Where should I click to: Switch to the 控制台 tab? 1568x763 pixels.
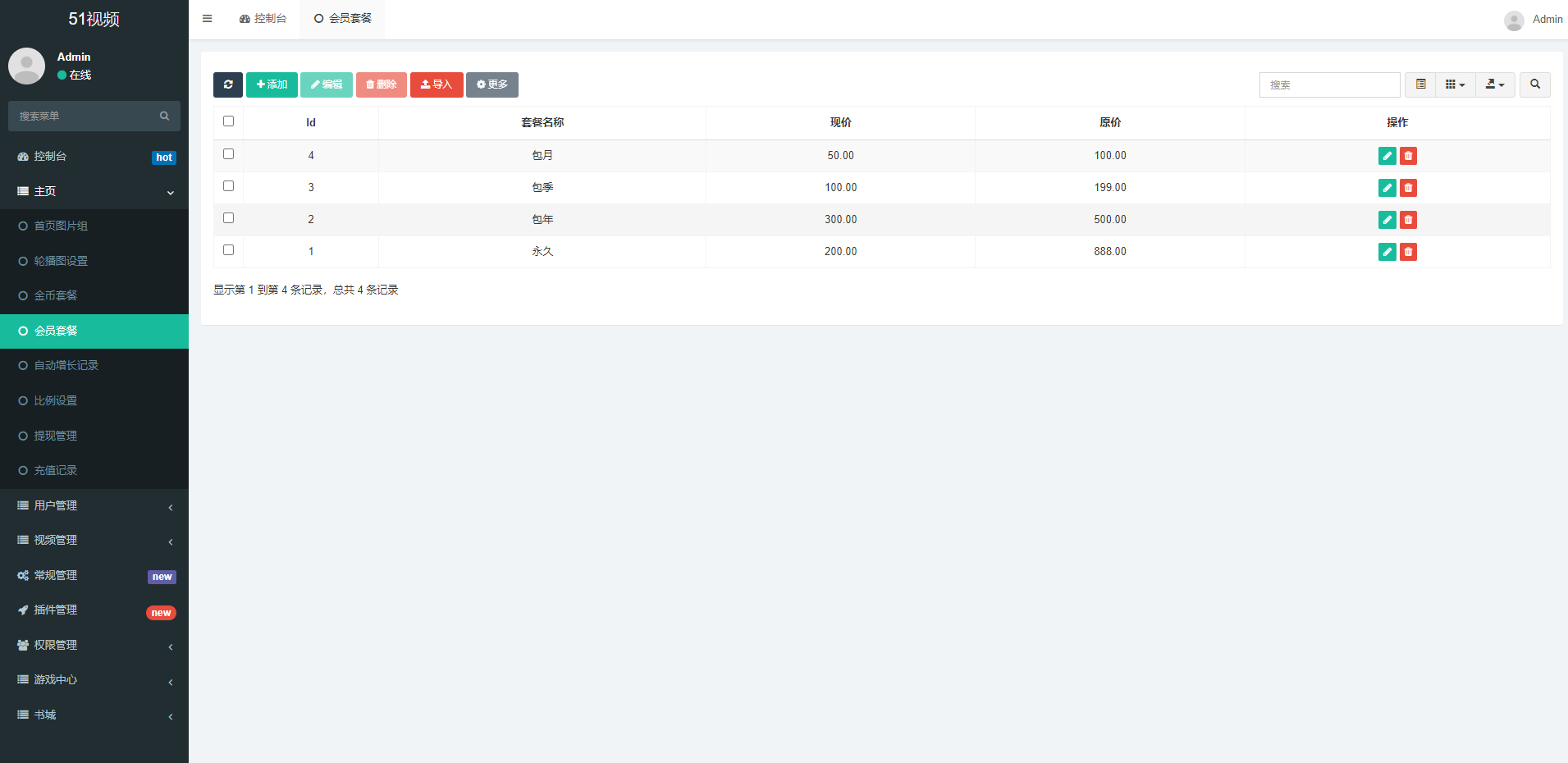263,19
